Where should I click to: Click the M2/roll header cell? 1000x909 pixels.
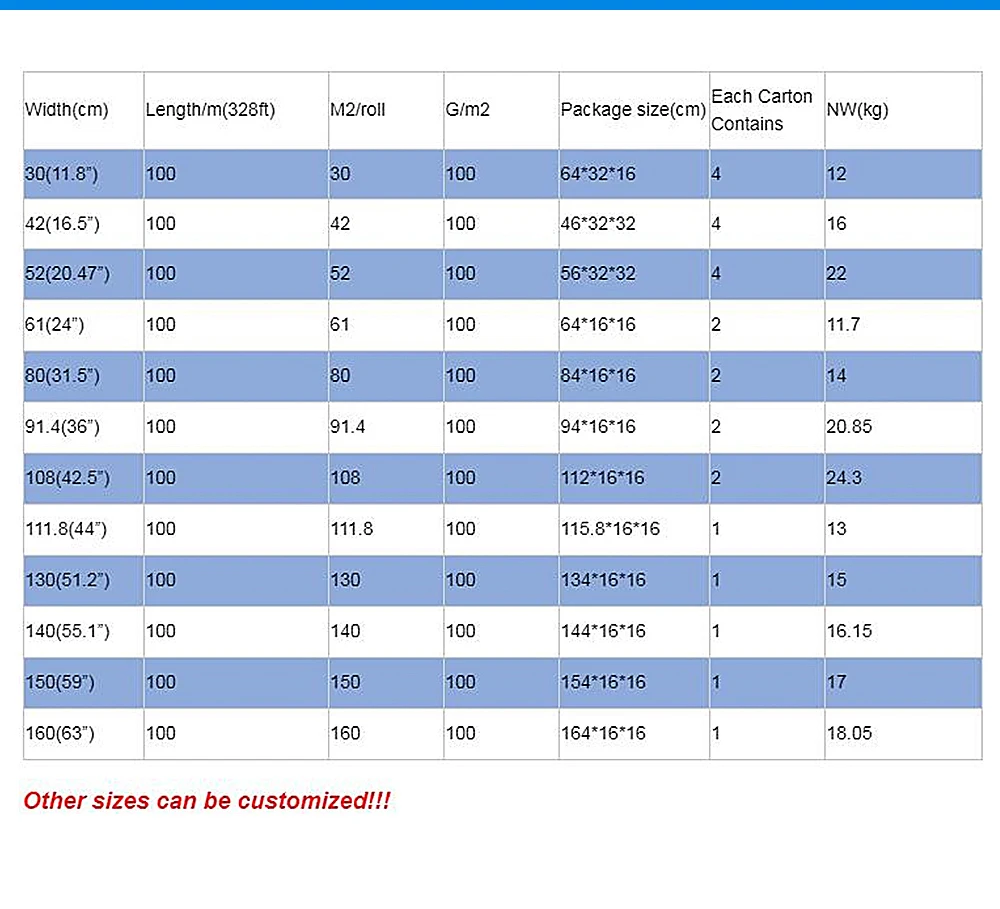pyautogui.click(x=358, y=110)
